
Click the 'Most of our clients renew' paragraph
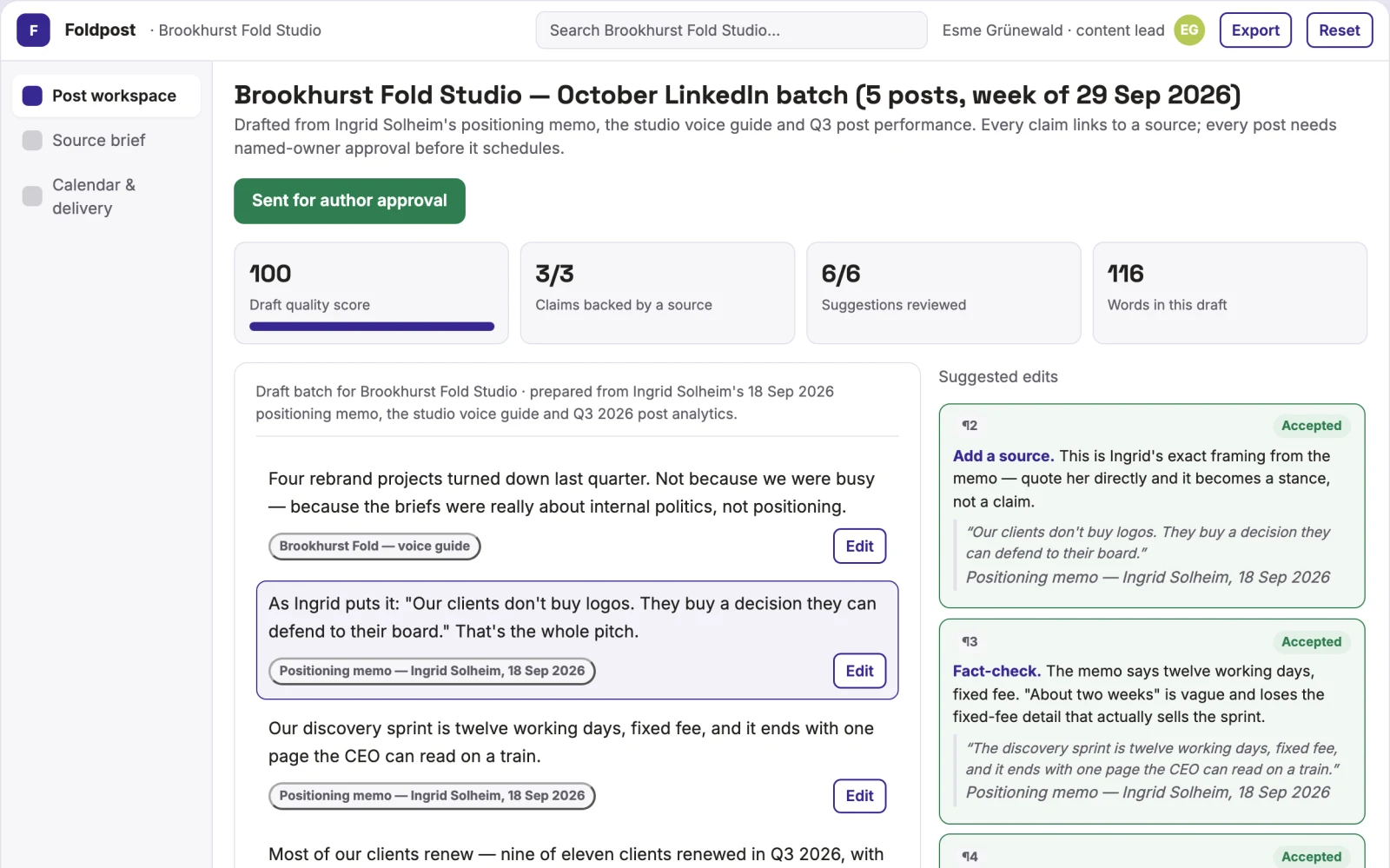point(576,855)
